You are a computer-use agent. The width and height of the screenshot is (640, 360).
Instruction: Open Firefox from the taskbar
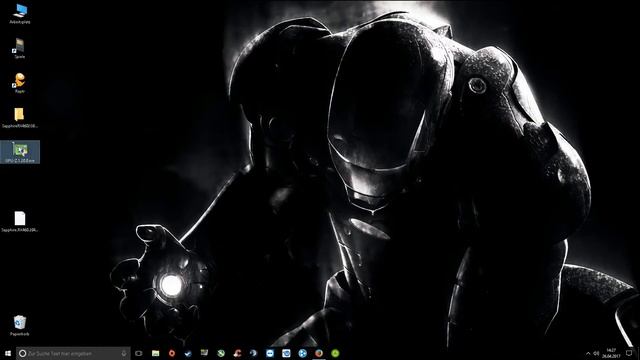click(319, 353)
